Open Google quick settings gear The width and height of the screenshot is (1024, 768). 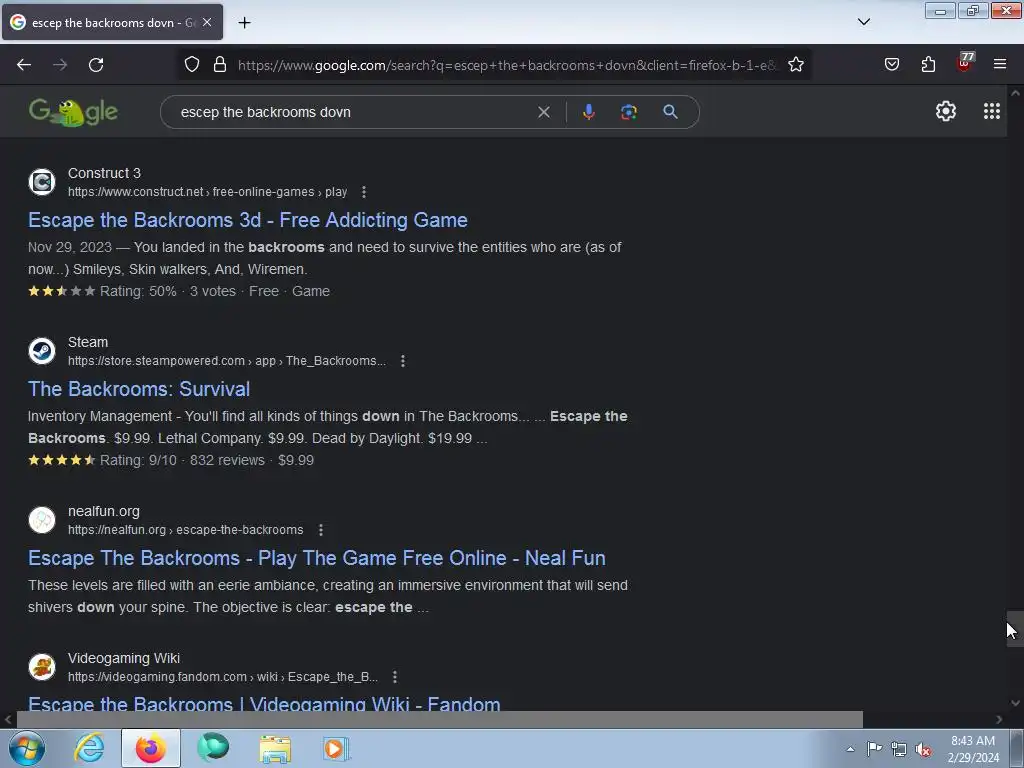[x=946, y=112]
